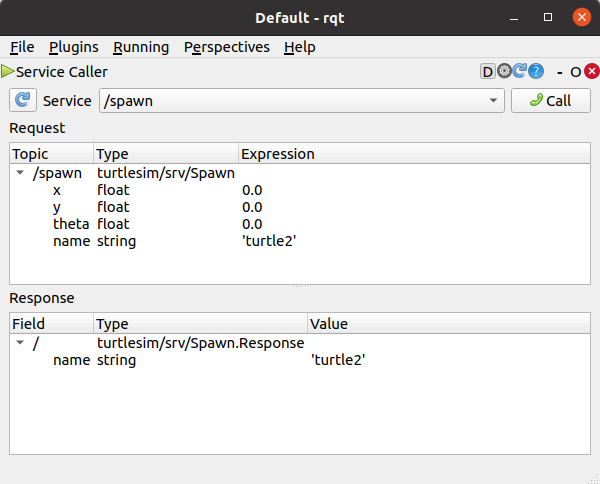Select the name expression 'turtle2' in Request

[x=269, y=241]
